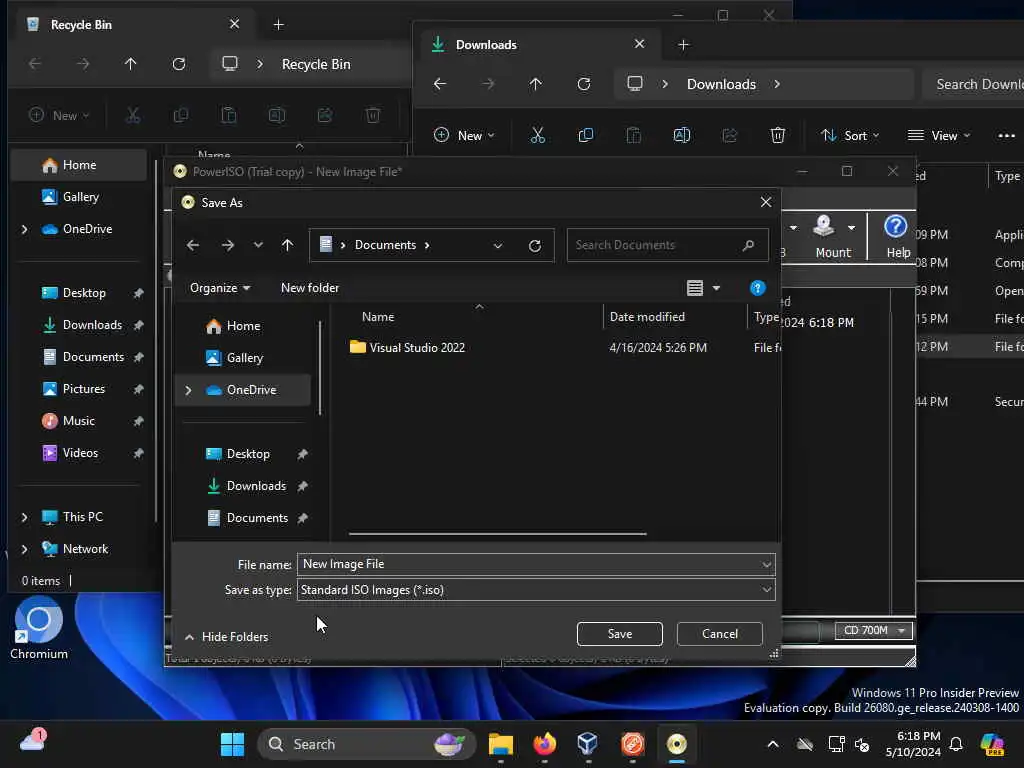Open File Explorer from the taskbar
The height and width of the screenshot is (768, 1024).
point(501,744)
